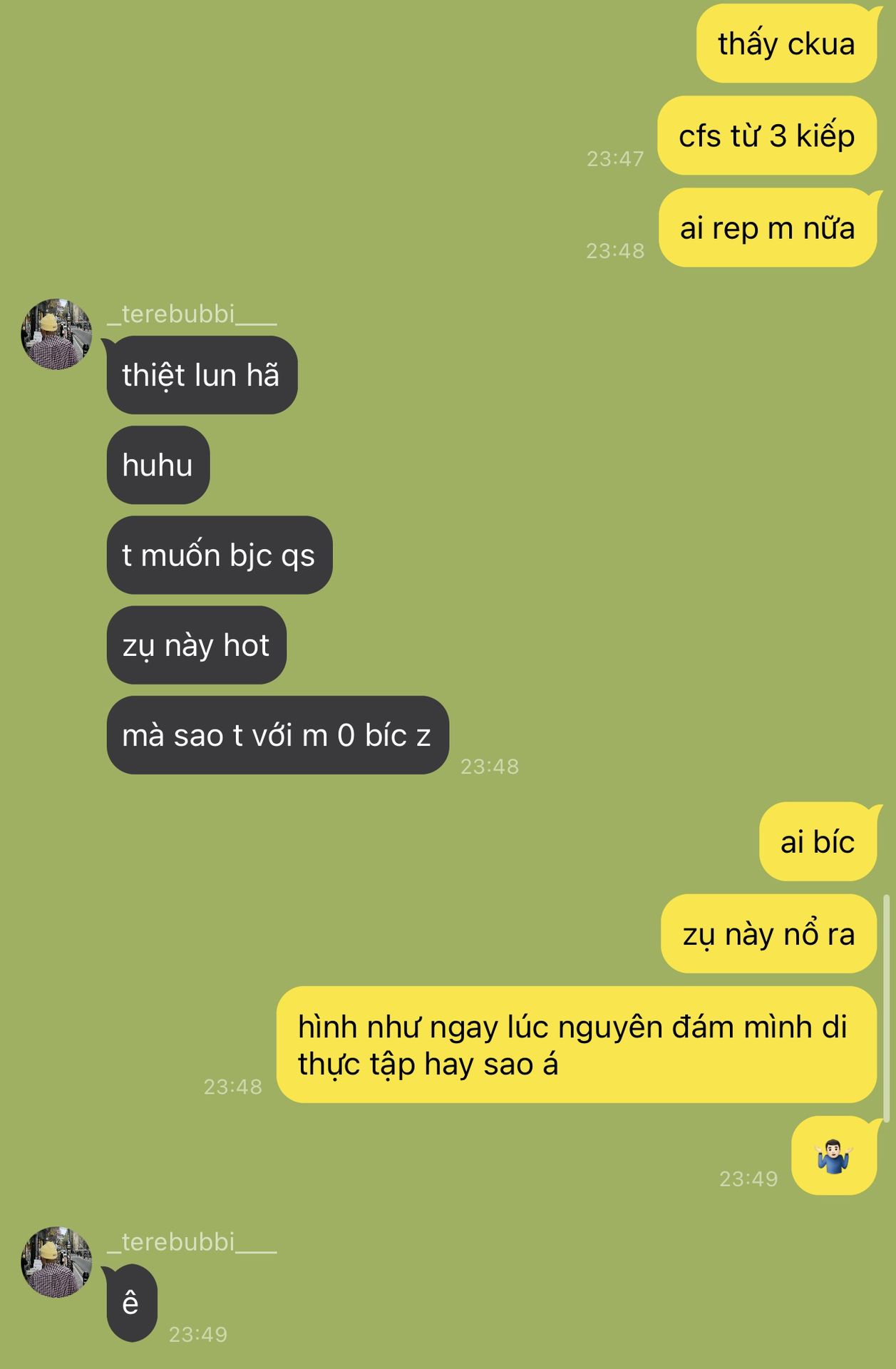896x1369 pixels.
Task: Tap the "cfs từ 3 kiếp" bubble
Action: click(767, 135)
